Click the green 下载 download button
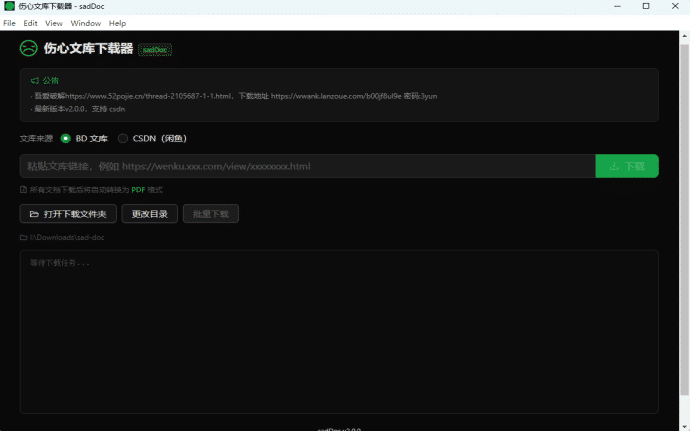 pyautogui.click(x=627, y=166)
